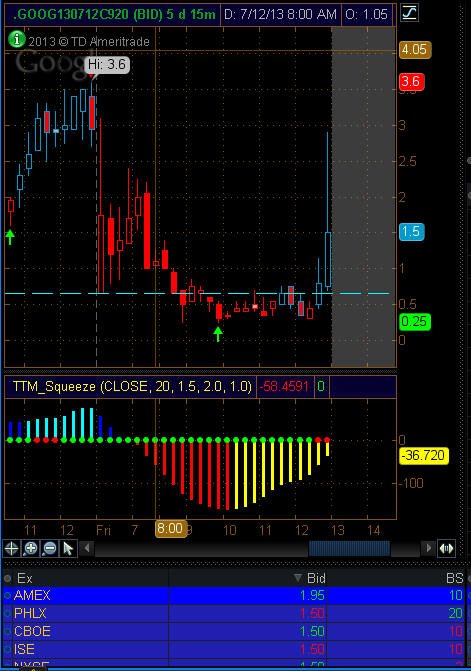471x671 pixels.
Task: Click the PHLX bid size 20
Action: point(456,613)
